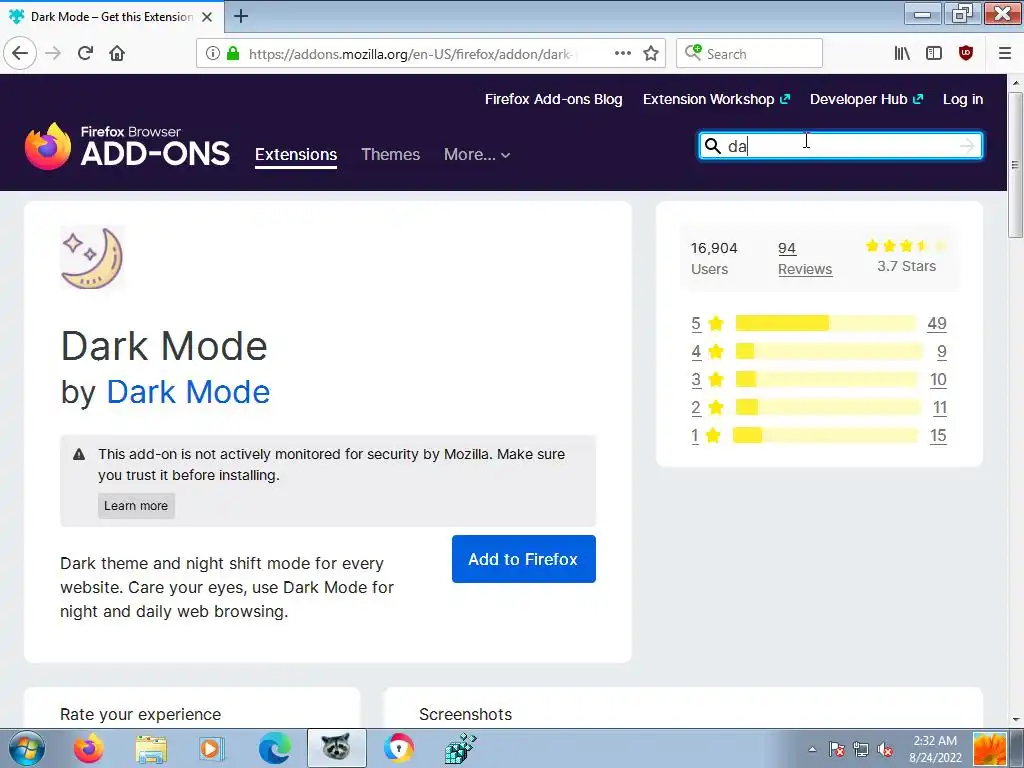Image resolution: width=1024 pixels, height=768 pixels.
Task: Click the add-ons search magnifier icon
Action: (x=712, y=146)
